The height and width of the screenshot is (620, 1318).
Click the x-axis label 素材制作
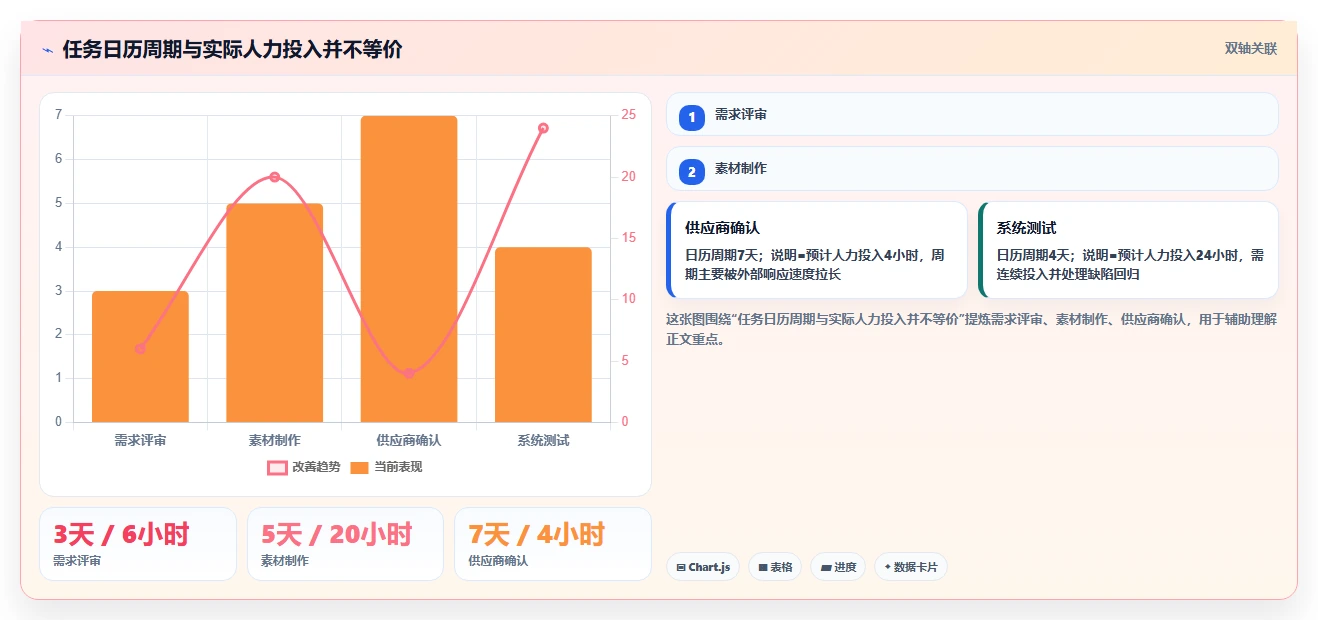coord(275,440)
